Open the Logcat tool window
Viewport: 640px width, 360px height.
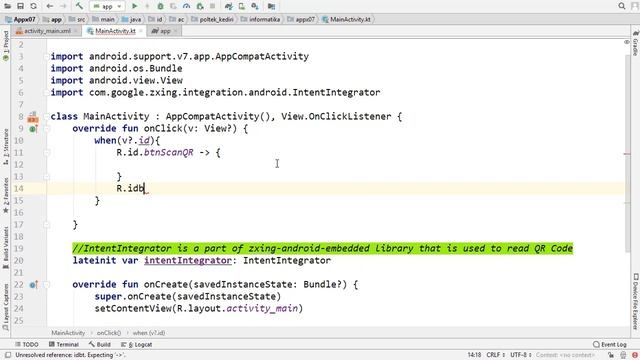point(137,344)
